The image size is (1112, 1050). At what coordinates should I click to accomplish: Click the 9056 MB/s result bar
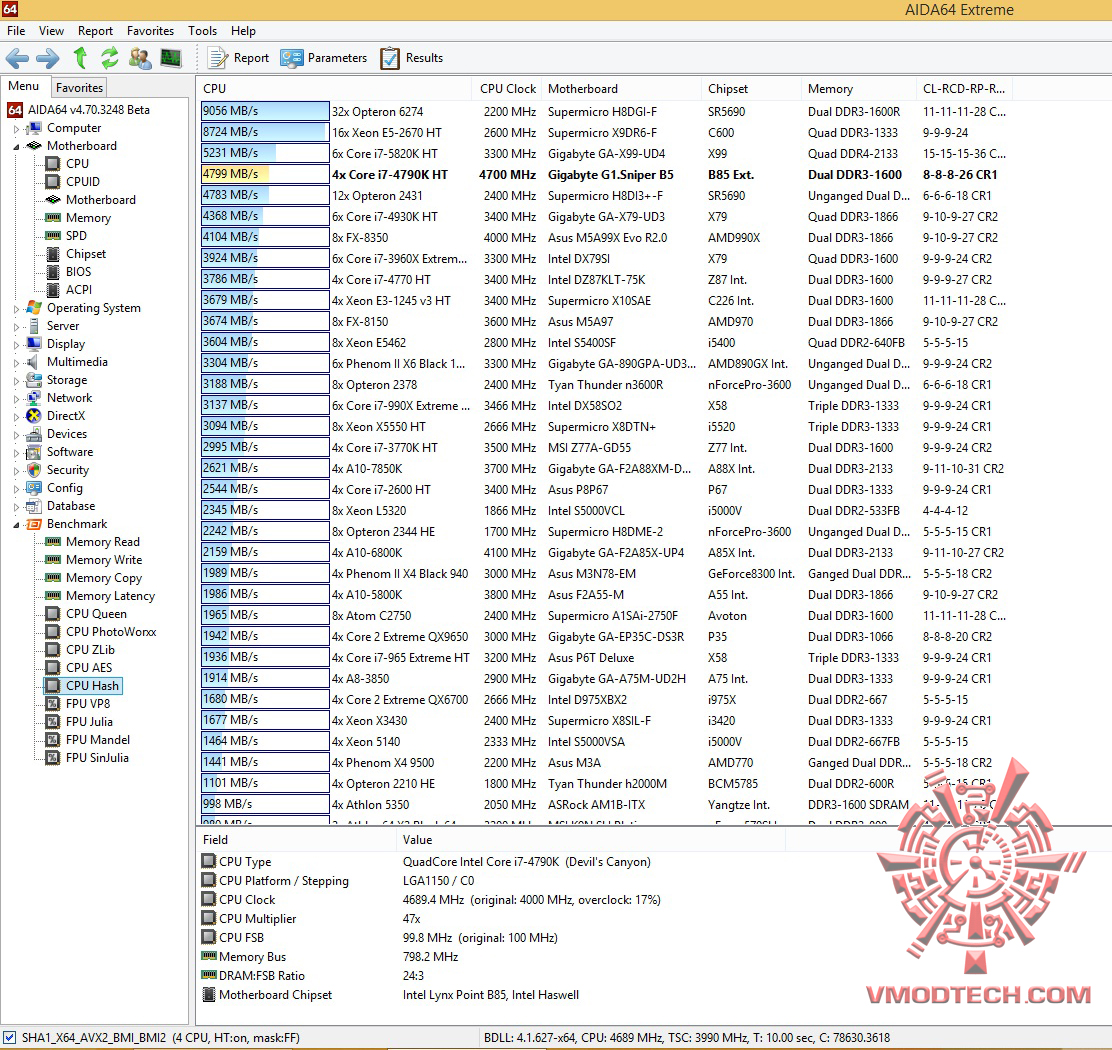tap(265, 111)
